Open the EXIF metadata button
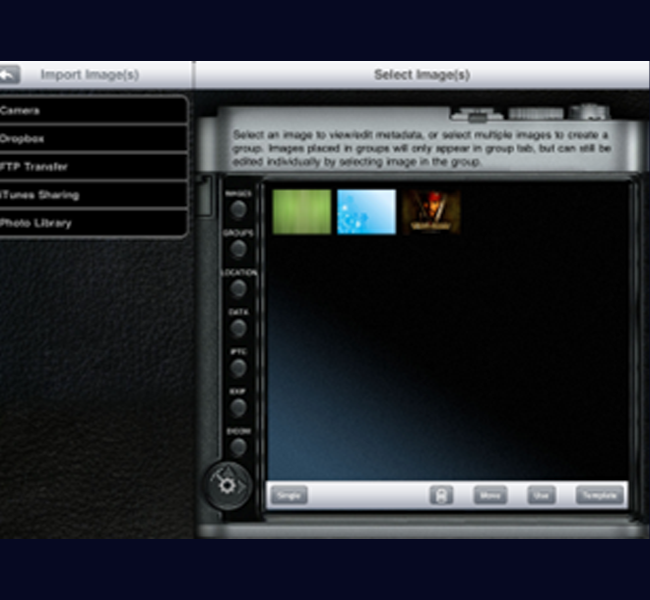 (238, 407)
